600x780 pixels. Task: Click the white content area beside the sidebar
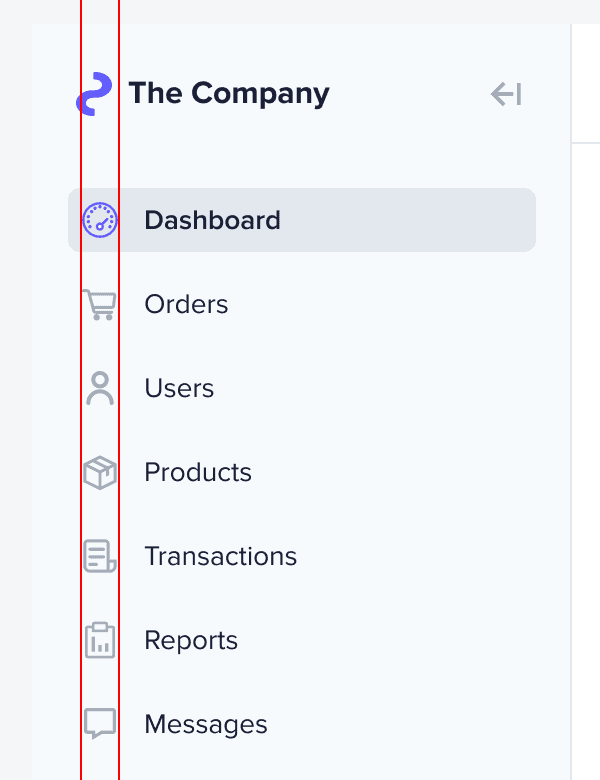[x=587, y=448]
